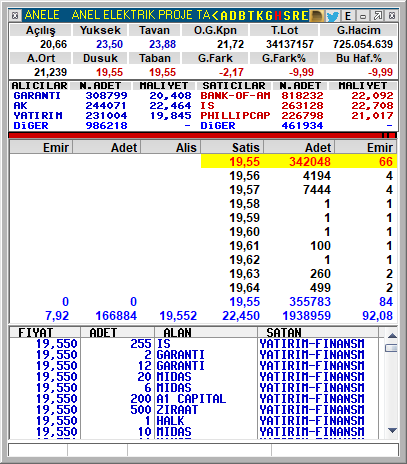407x464 pixels.
Task: Click the Twitter bird icon in title bar
Action: click(332, 15)
